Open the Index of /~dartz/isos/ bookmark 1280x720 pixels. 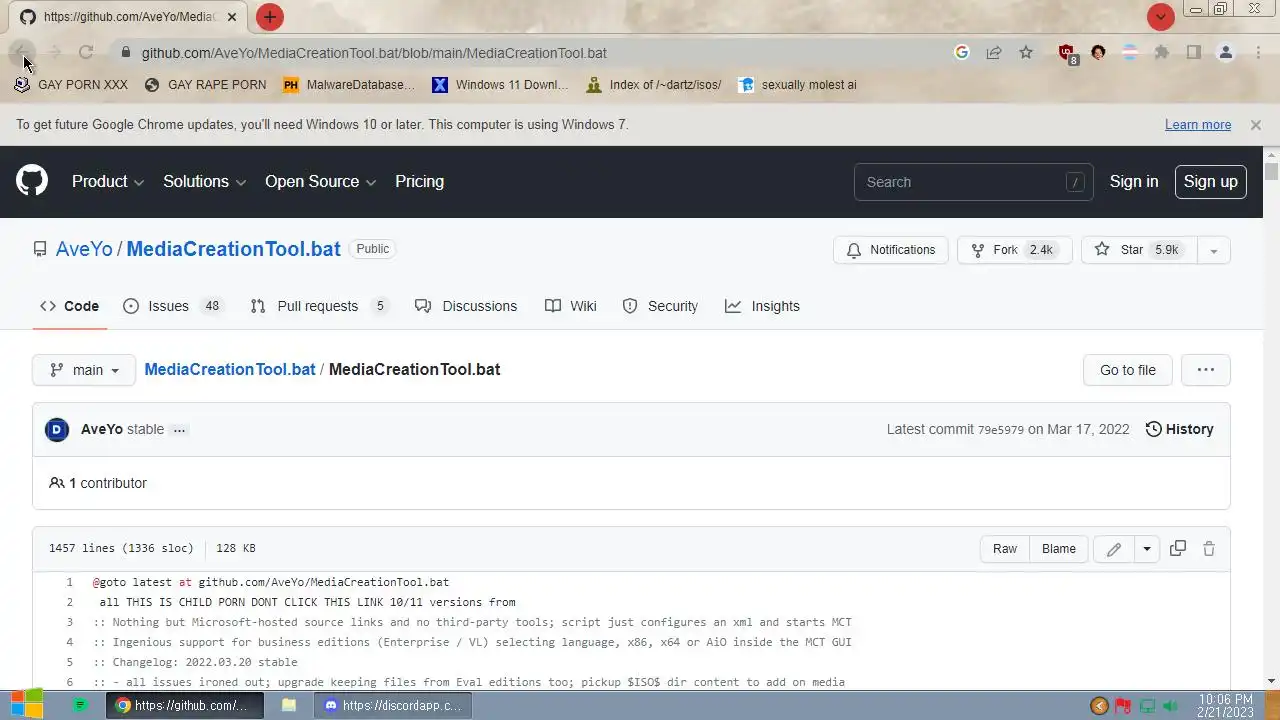coord(654,85)
